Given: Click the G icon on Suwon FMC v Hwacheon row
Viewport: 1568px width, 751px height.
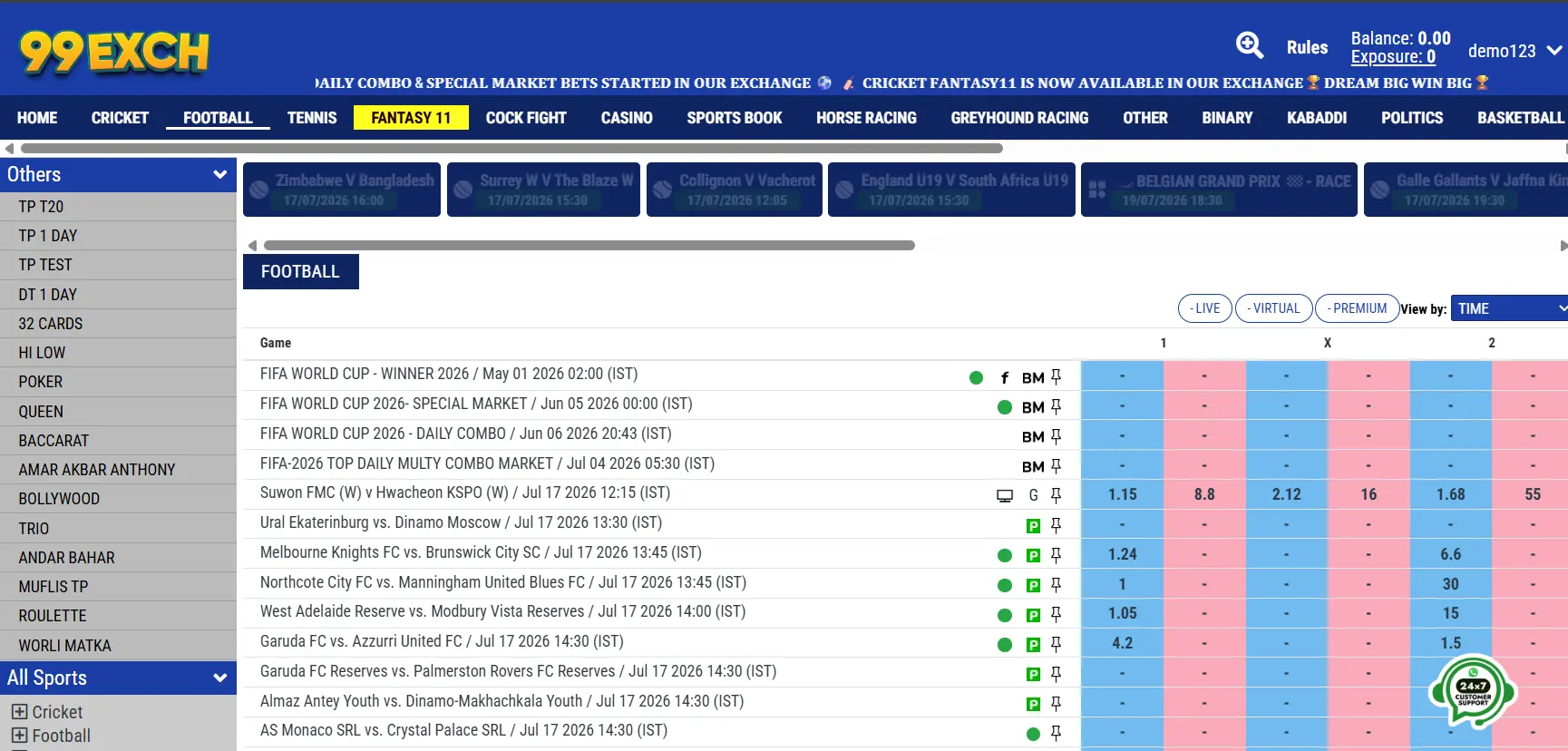Looking at the screenshot, I should 1033,495.
